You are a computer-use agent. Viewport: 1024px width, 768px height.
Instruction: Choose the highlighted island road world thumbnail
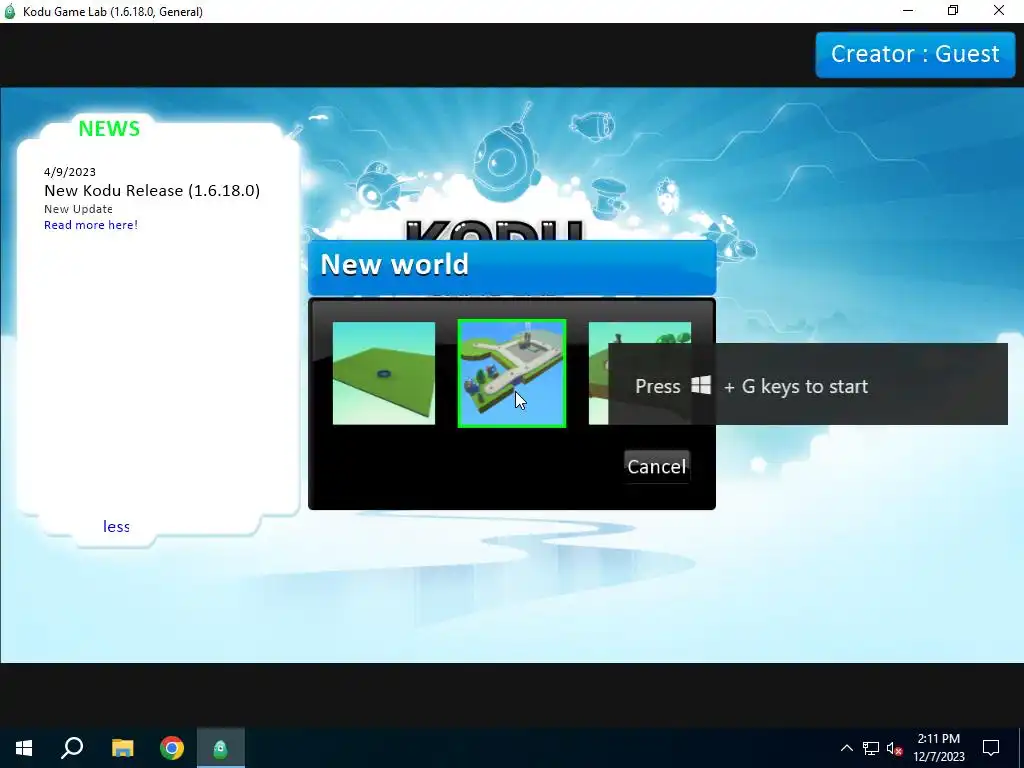511,373
